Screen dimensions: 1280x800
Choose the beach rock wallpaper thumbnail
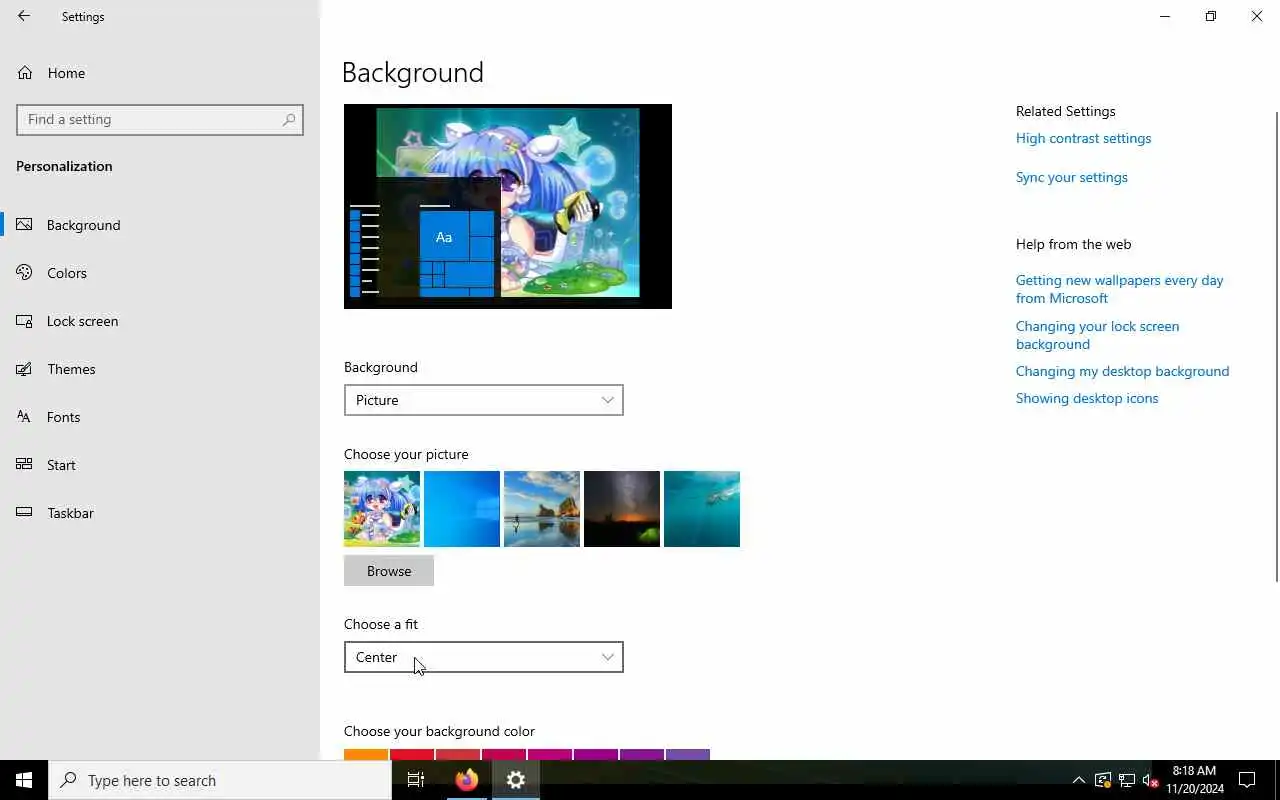tap(542, 509)
